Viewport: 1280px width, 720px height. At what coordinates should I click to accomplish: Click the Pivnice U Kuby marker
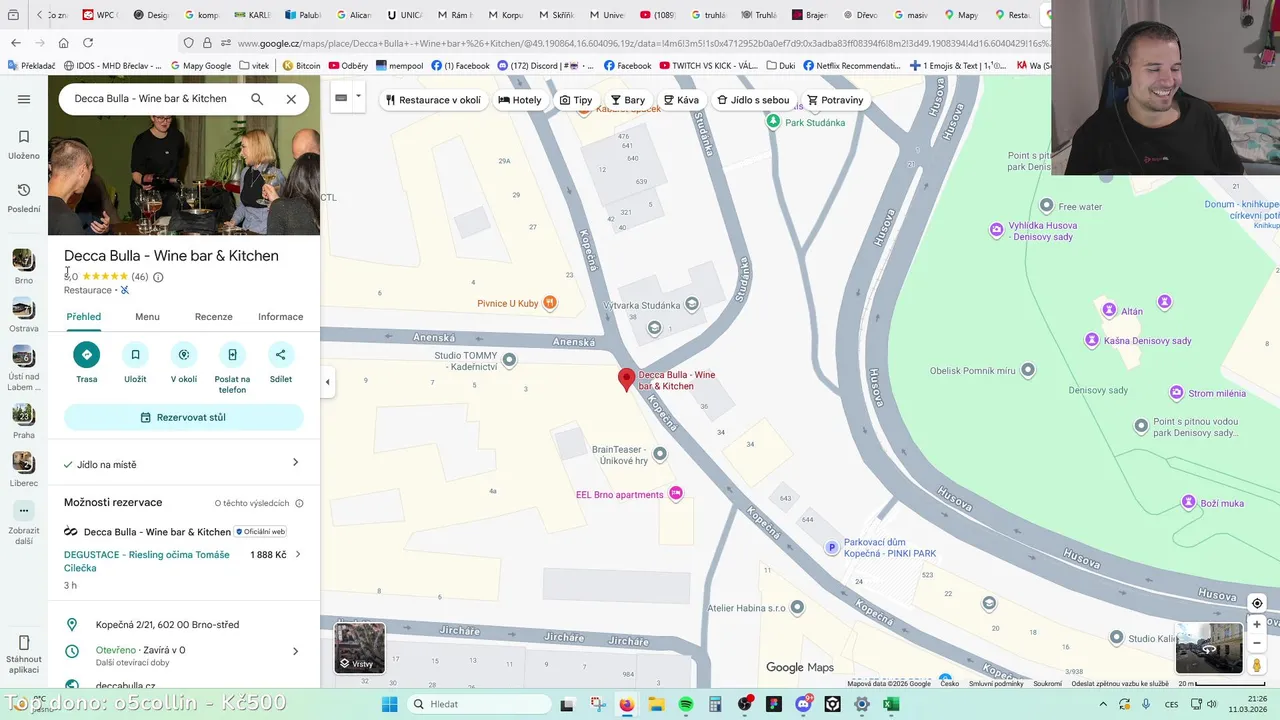click(549, 302)
